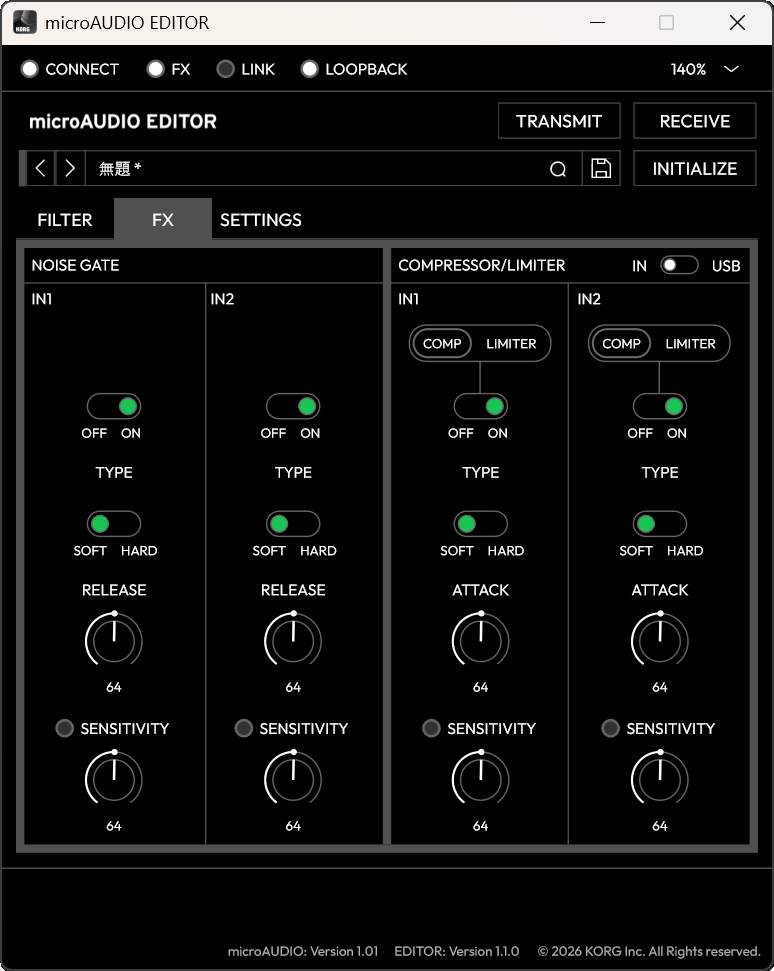Viewport: 774px width, 971px height.
Task: Click Compressor IN2 SENSITIVITY knob
Action: 660,778
